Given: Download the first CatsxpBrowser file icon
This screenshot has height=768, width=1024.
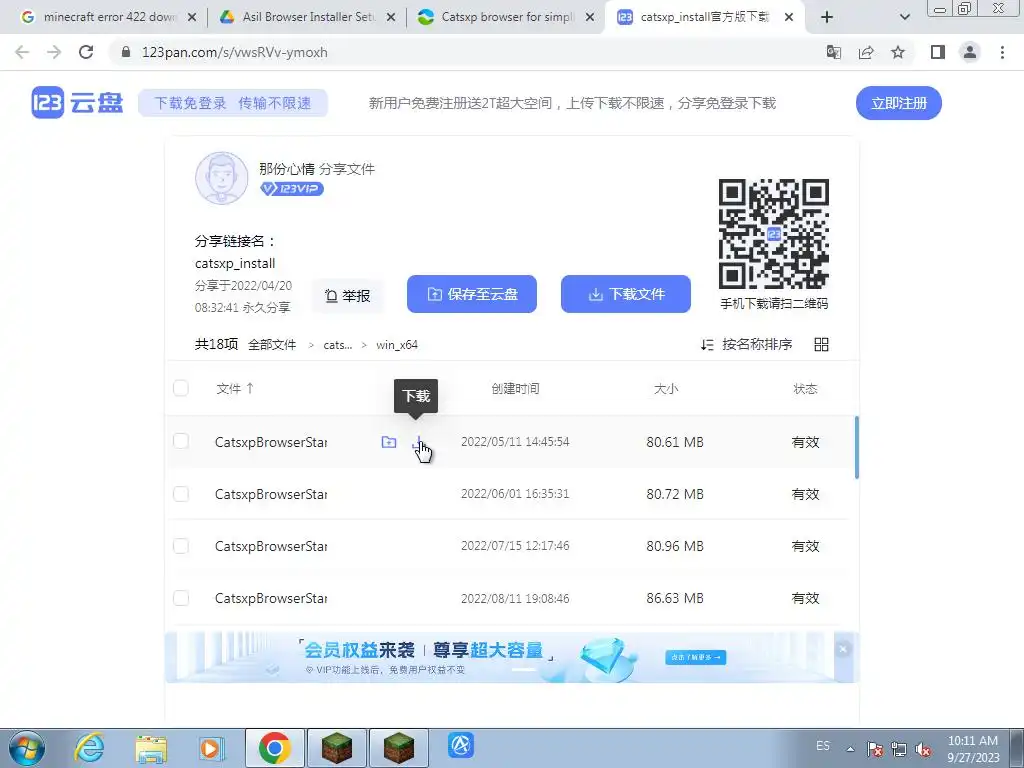Looking at the screenshot, I should coord(418,443).
